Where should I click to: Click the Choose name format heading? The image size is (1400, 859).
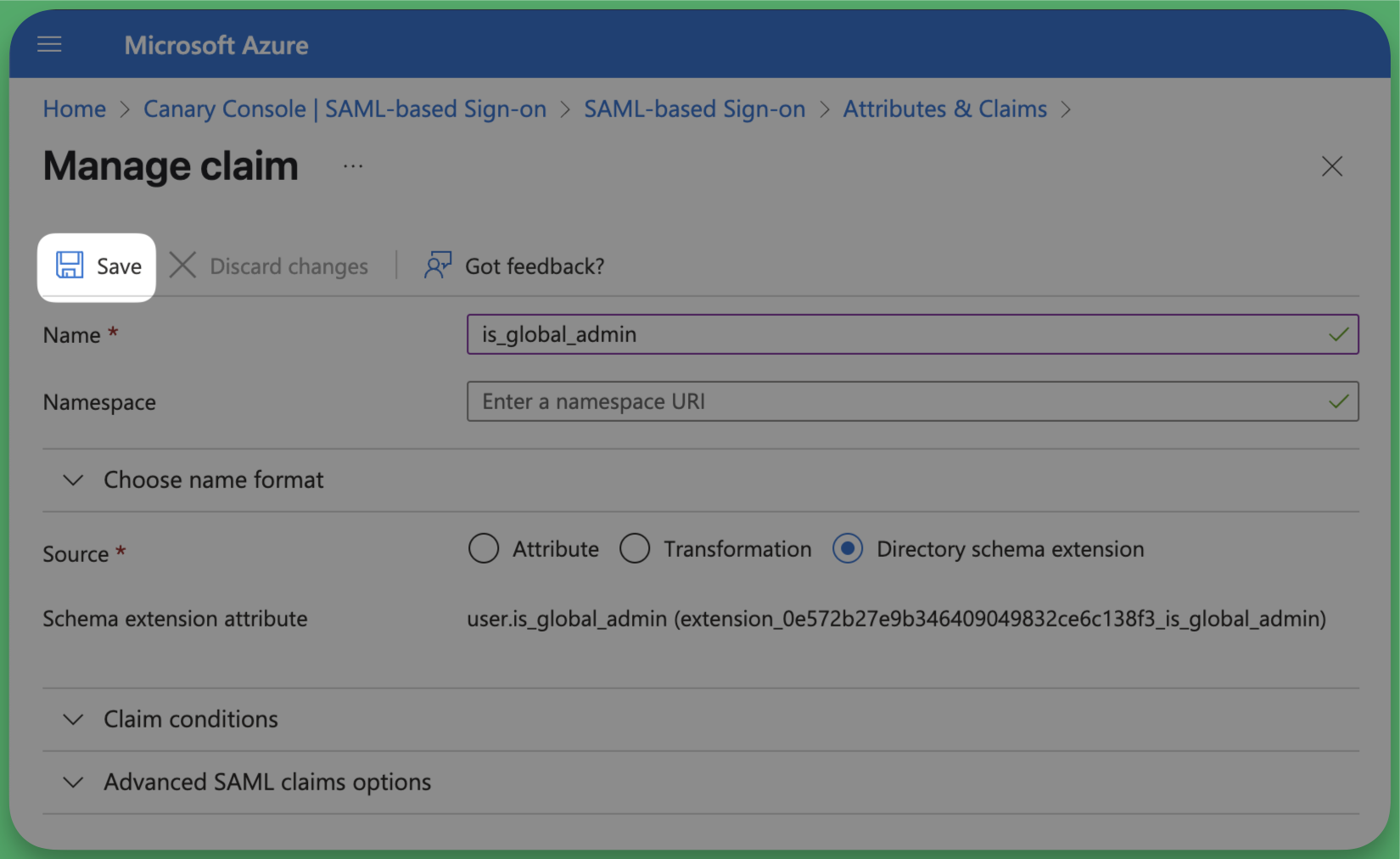(213, 480)
